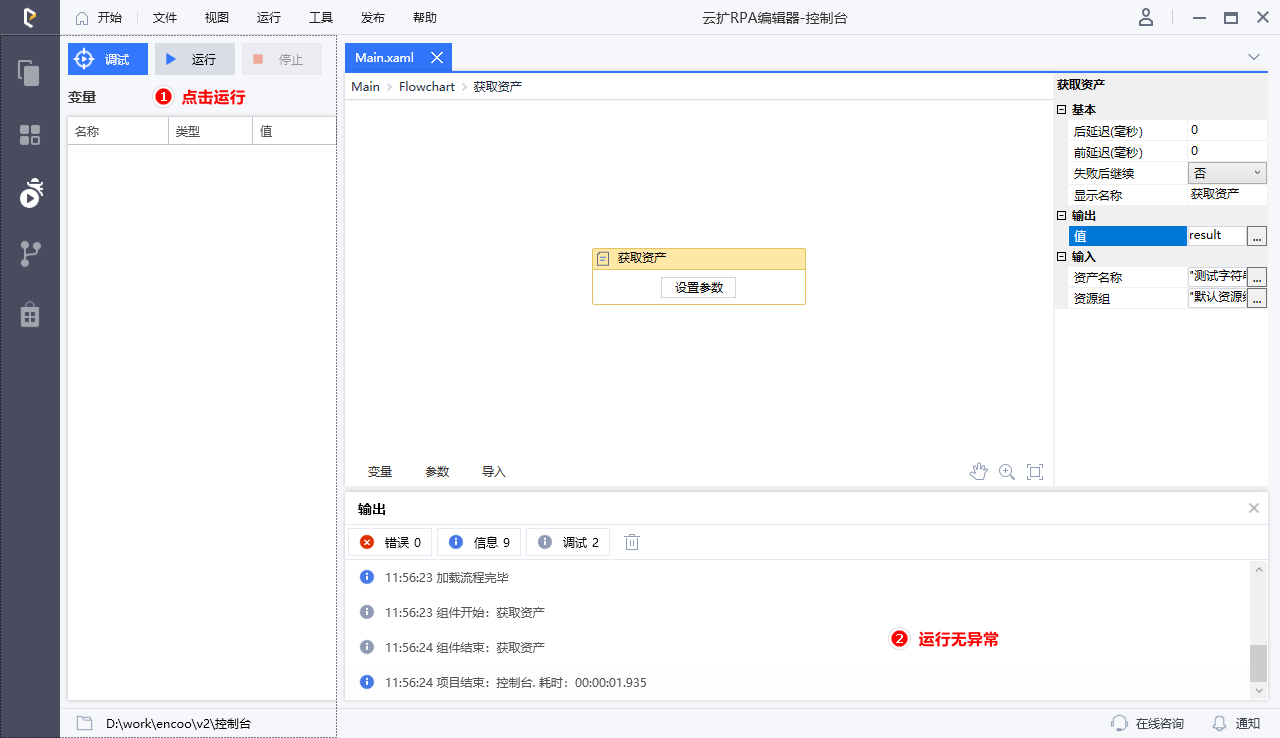Open the 视图 menu

pos(217,18)
